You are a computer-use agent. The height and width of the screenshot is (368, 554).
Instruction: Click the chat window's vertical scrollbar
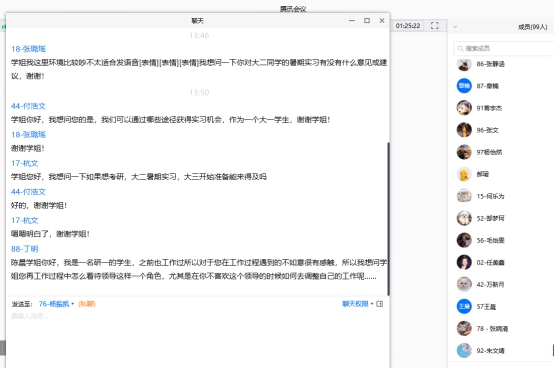point(388,219)
